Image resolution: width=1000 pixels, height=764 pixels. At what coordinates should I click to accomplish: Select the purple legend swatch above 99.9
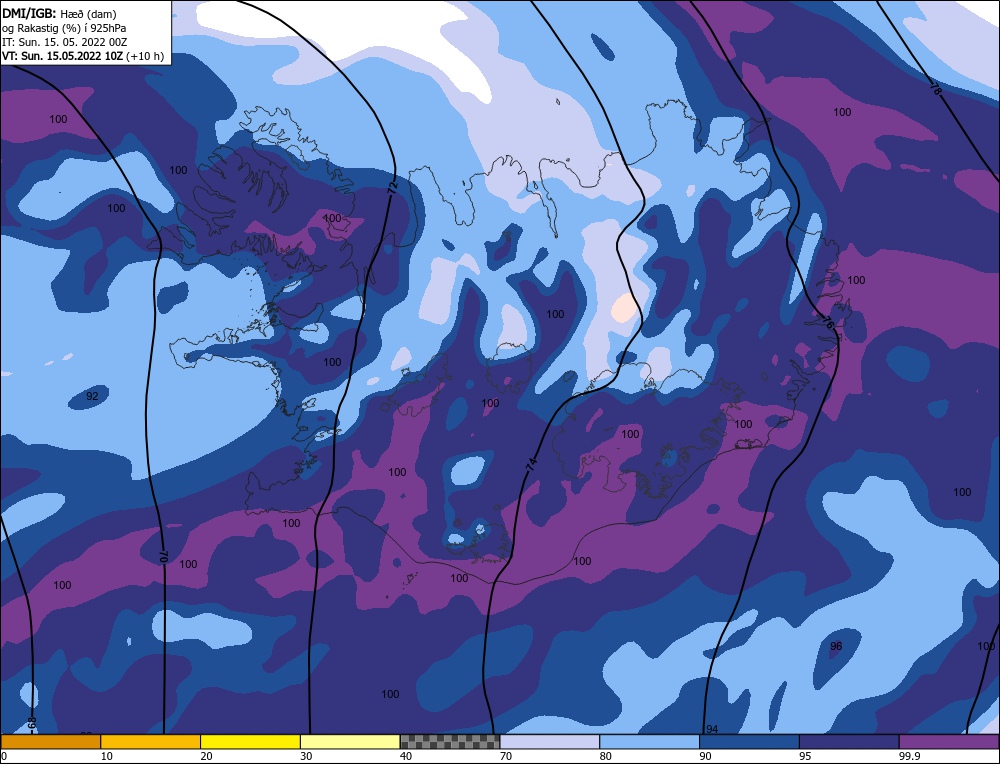(949, 742)
